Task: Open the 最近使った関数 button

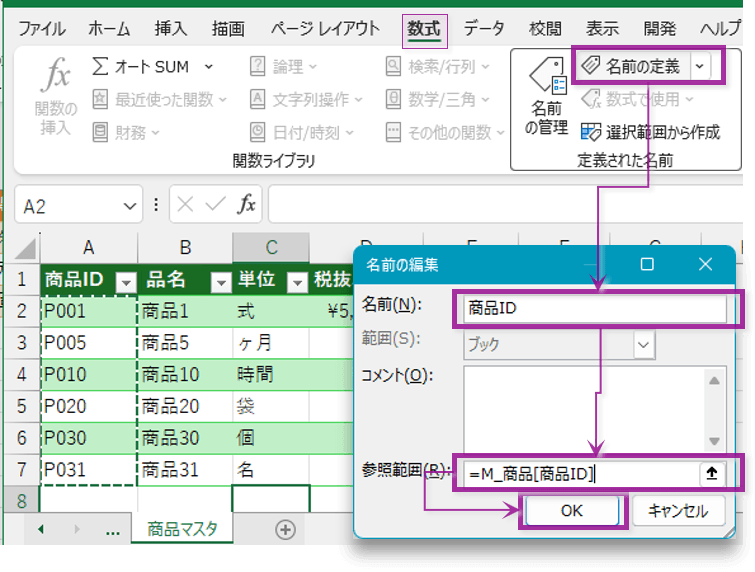Action: (159, 100)
